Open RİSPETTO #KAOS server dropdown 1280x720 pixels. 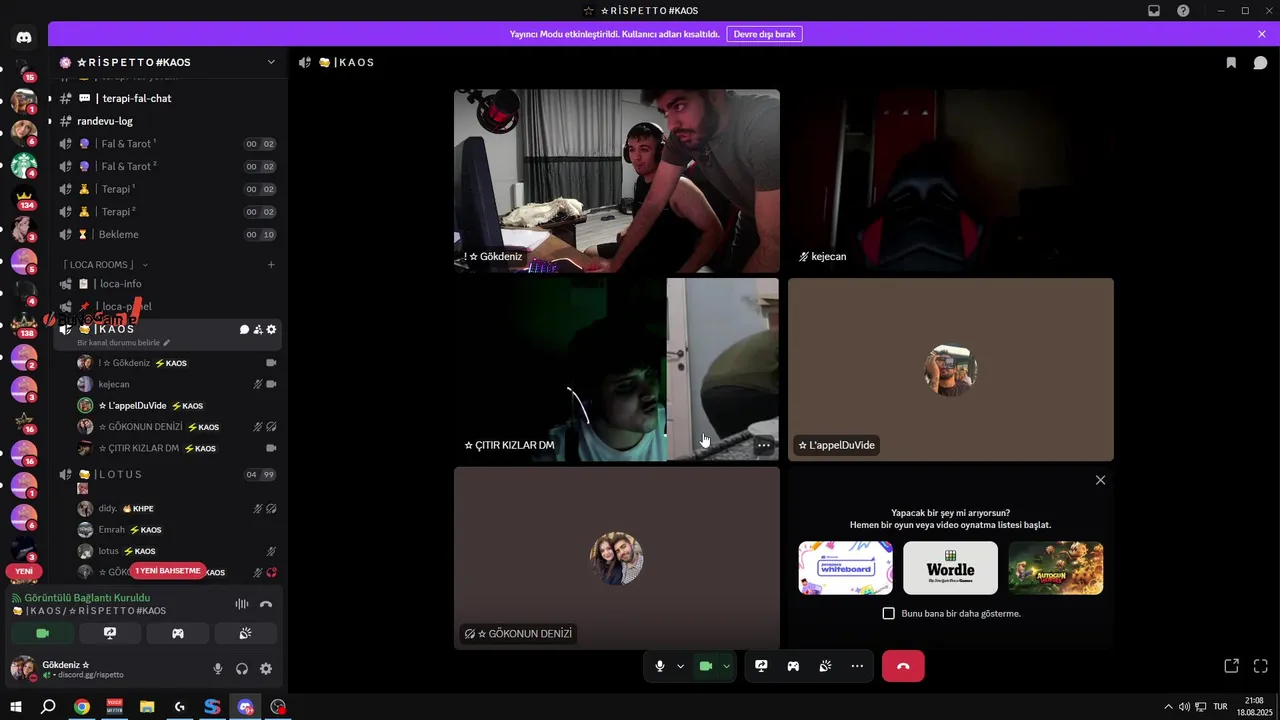click(x=167, y=62)
